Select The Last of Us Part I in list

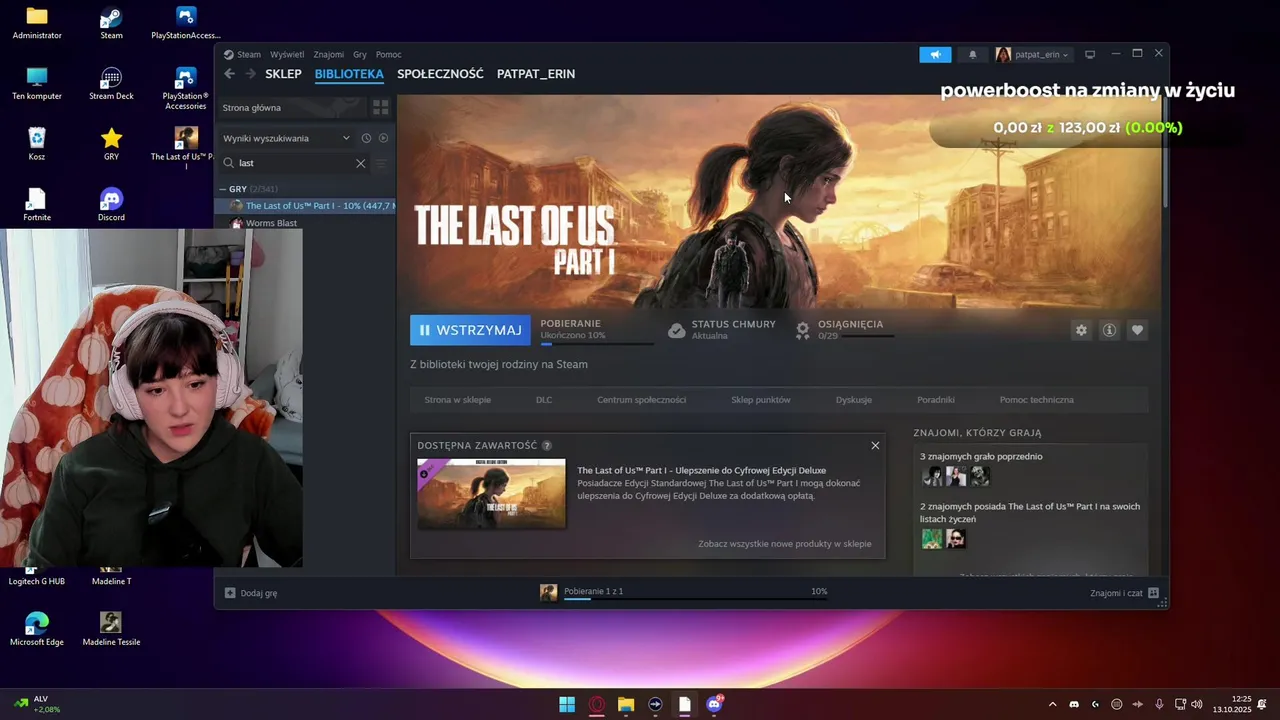307,206
